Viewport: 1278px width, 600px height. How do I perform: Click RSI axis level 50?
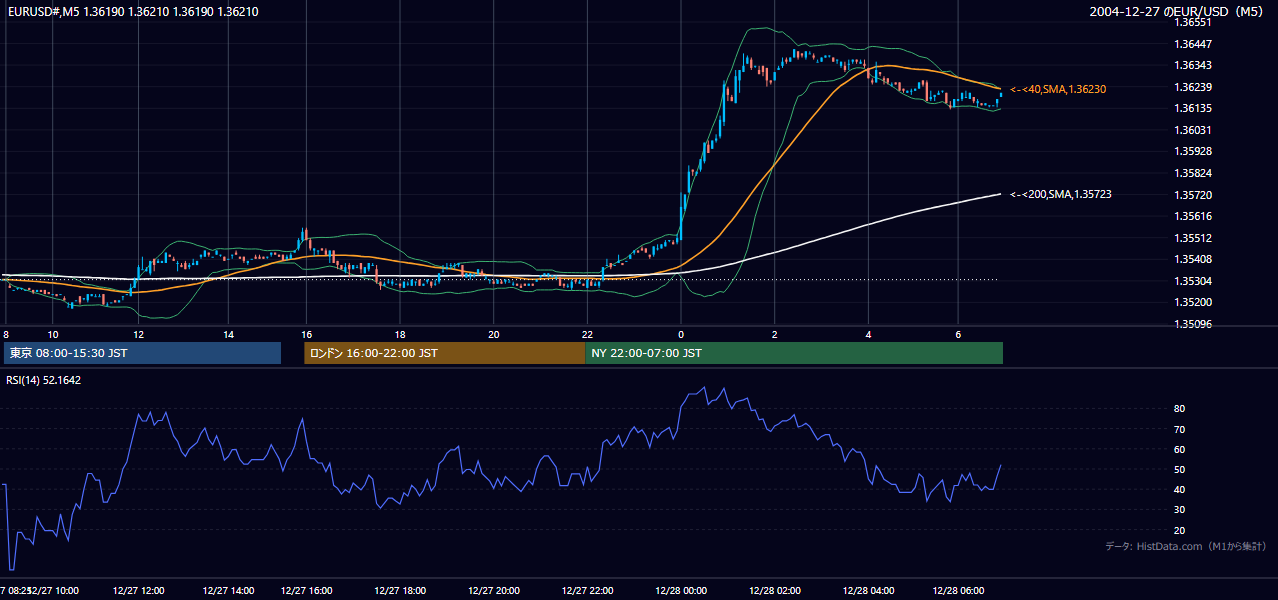coord(1180,469)
